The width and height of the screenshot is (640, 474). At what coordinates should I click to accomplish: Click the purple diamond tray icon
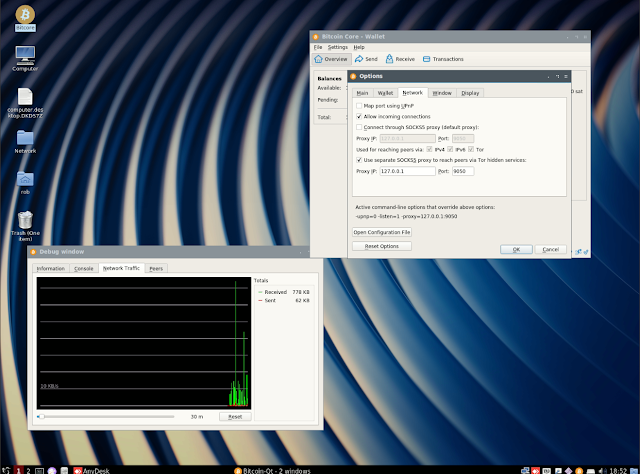(568, 471)
